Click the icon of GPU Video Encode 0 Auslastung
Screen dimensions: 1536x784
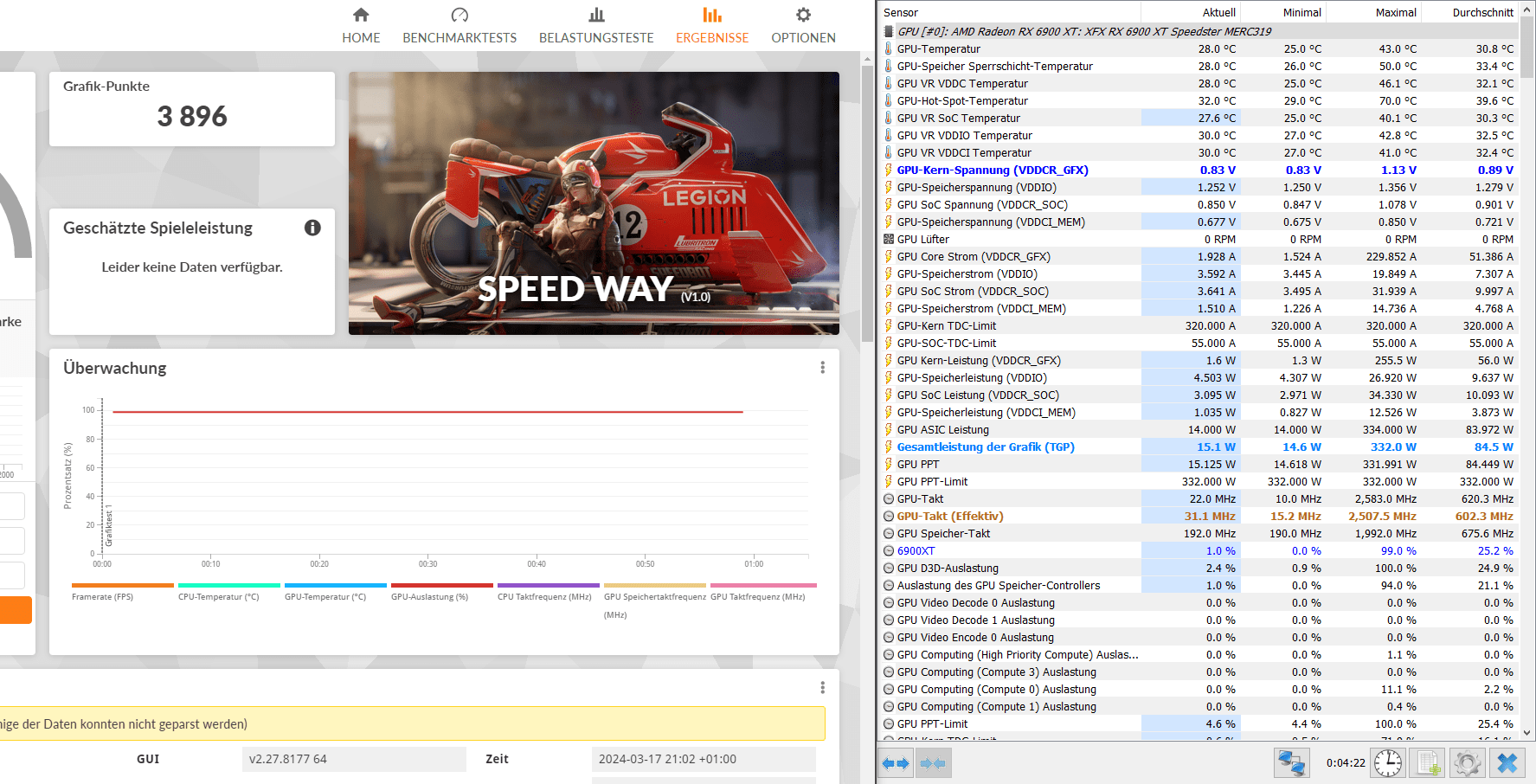click(x=888, y=637)
